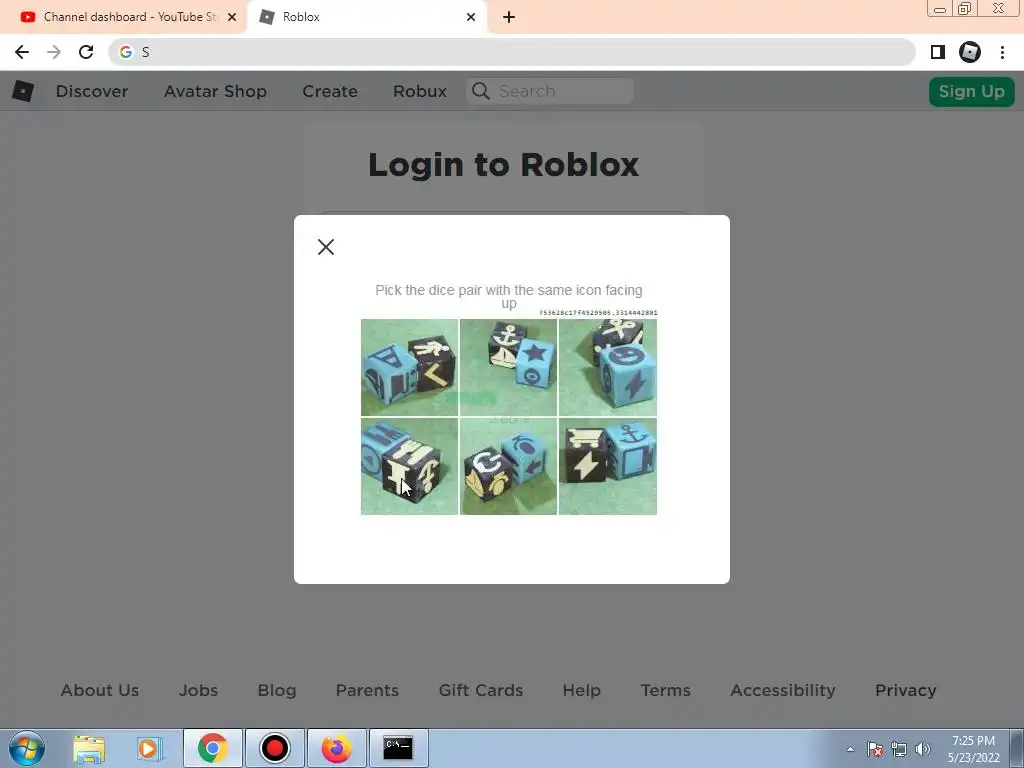Open the Blog footer link
This screenshot has width=1024, height=768.
tap(277, 690)
